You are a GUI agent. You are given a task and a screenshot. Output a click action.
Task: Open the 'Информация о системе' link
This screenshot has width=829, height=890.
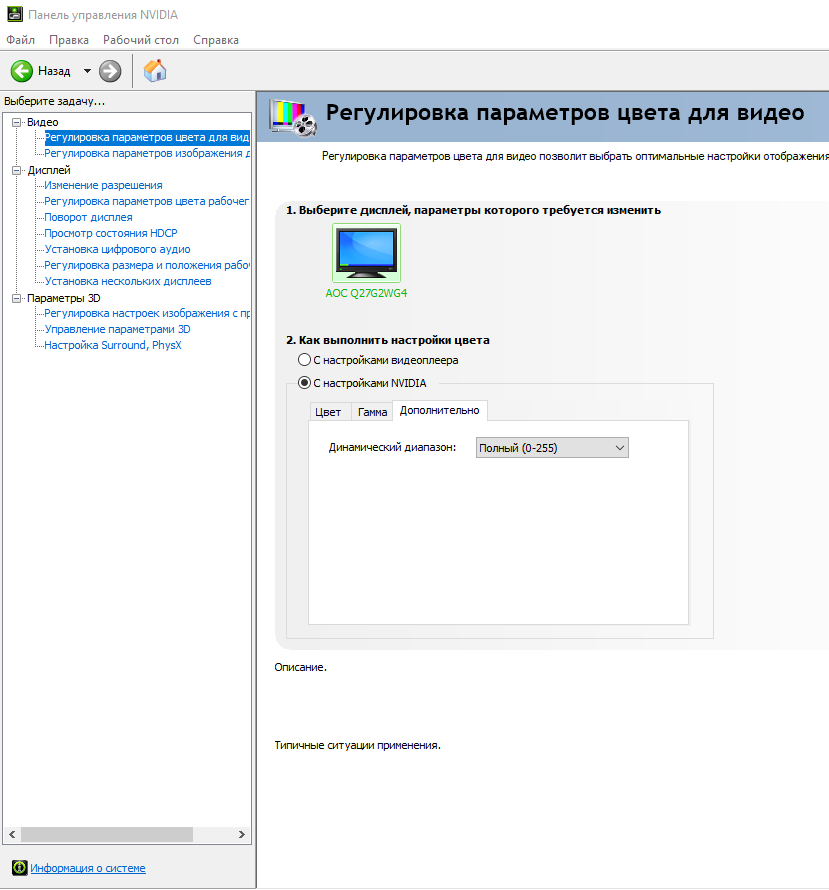pos(88,868)
